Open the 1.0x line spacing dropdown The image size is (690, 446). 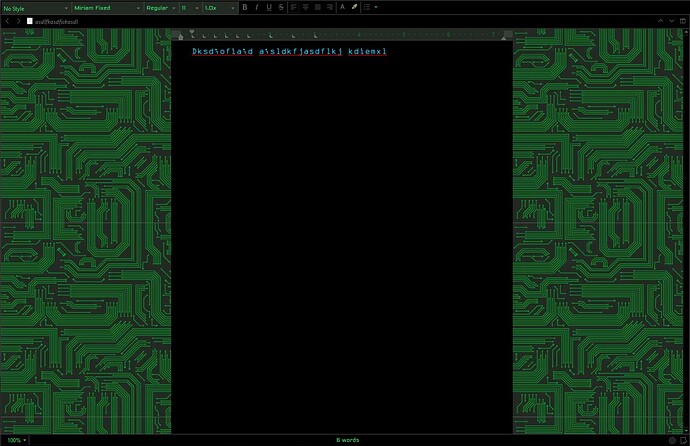[220, 8]
